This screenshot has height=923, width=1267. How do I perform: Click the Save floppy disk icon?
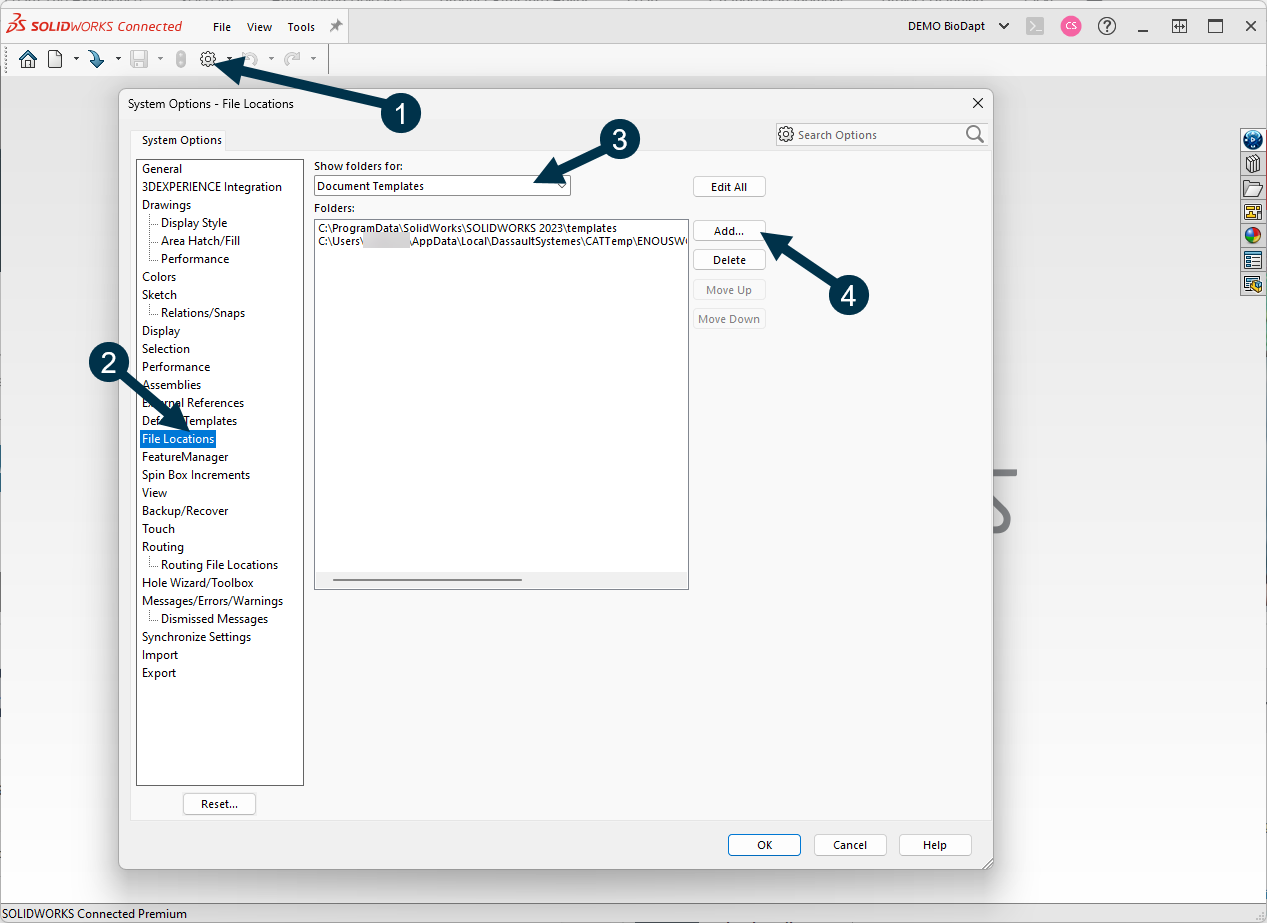(139, 59)
